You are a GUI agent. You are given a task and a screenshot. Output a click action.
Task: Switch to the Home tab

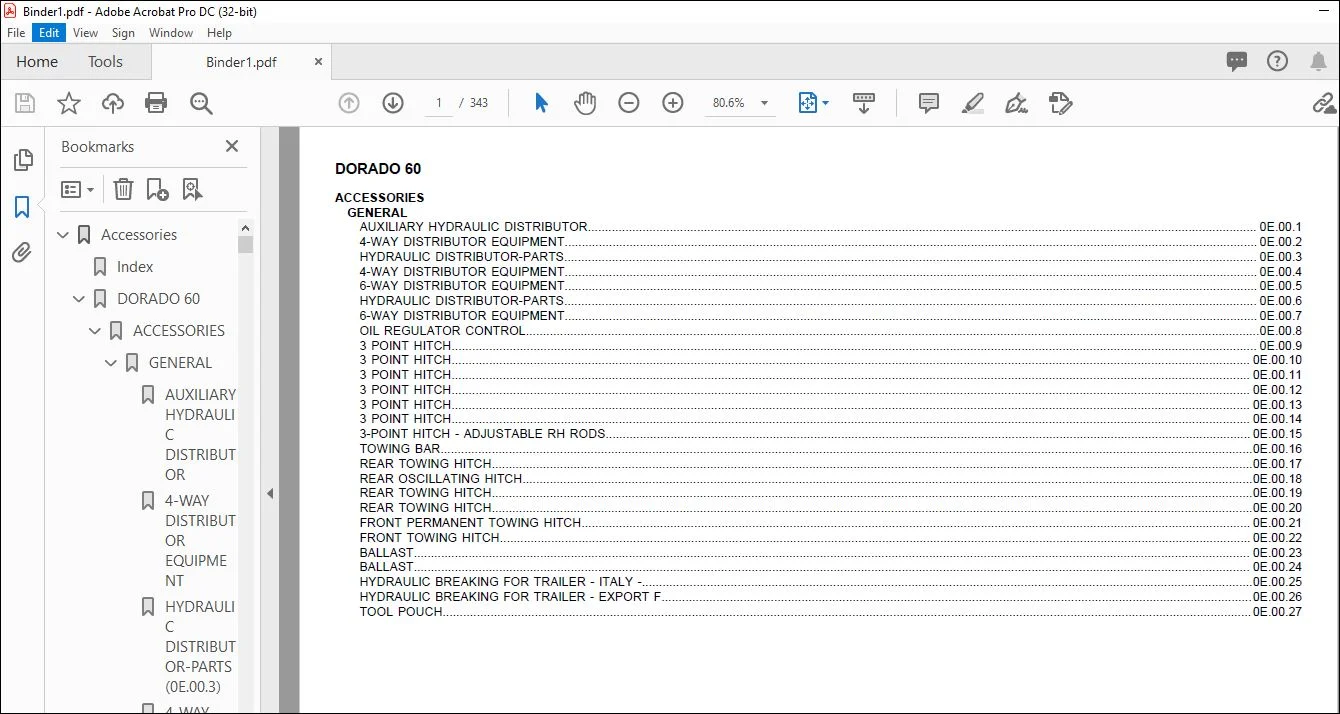pyautogui.click(x=37, y=62)
